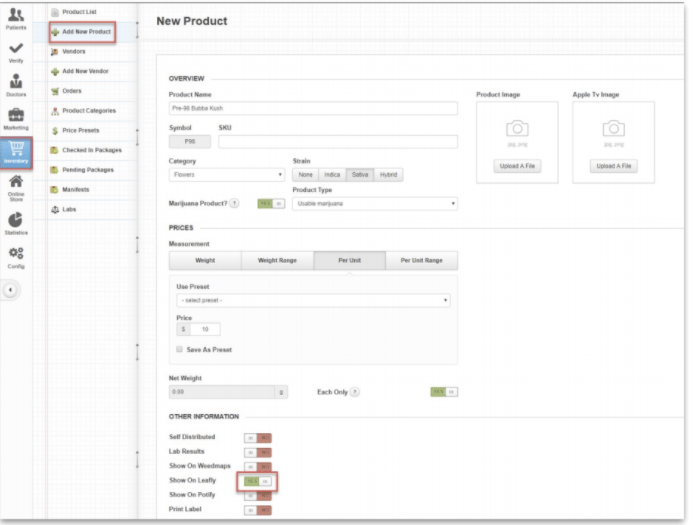Click the Orders cart icon

(55, 91)
